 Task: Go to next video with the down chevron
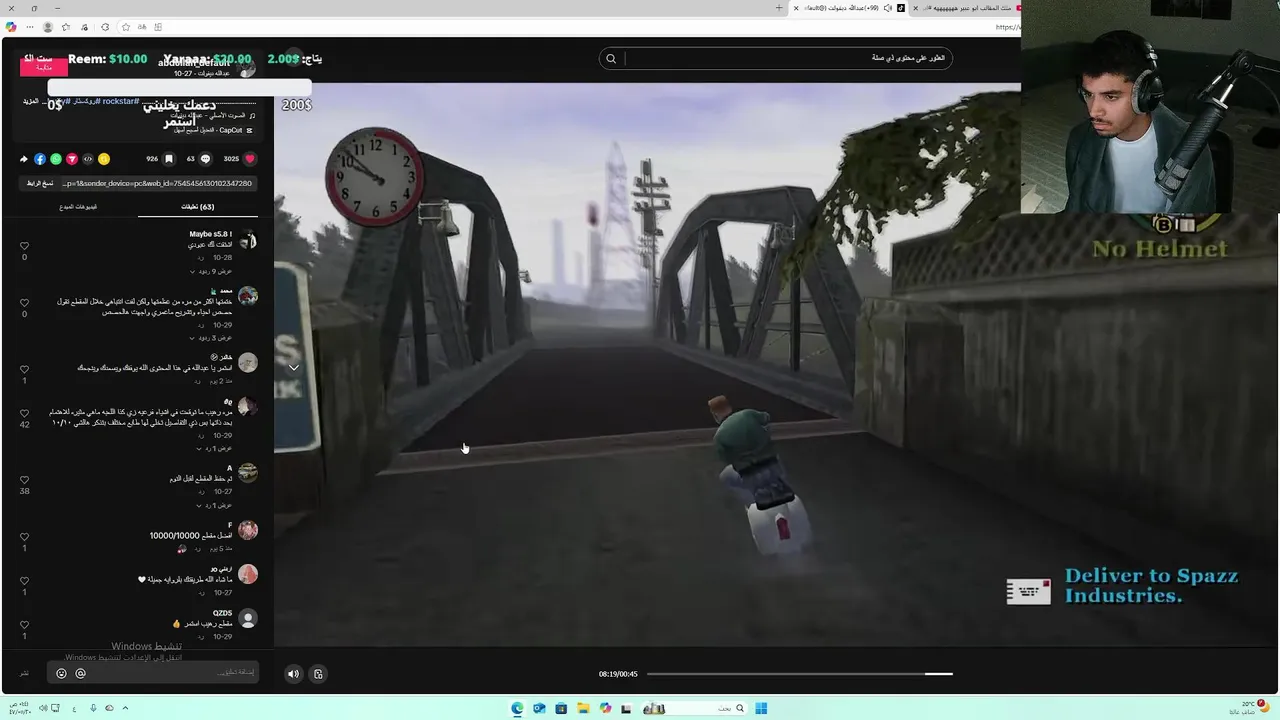[294, 367]
